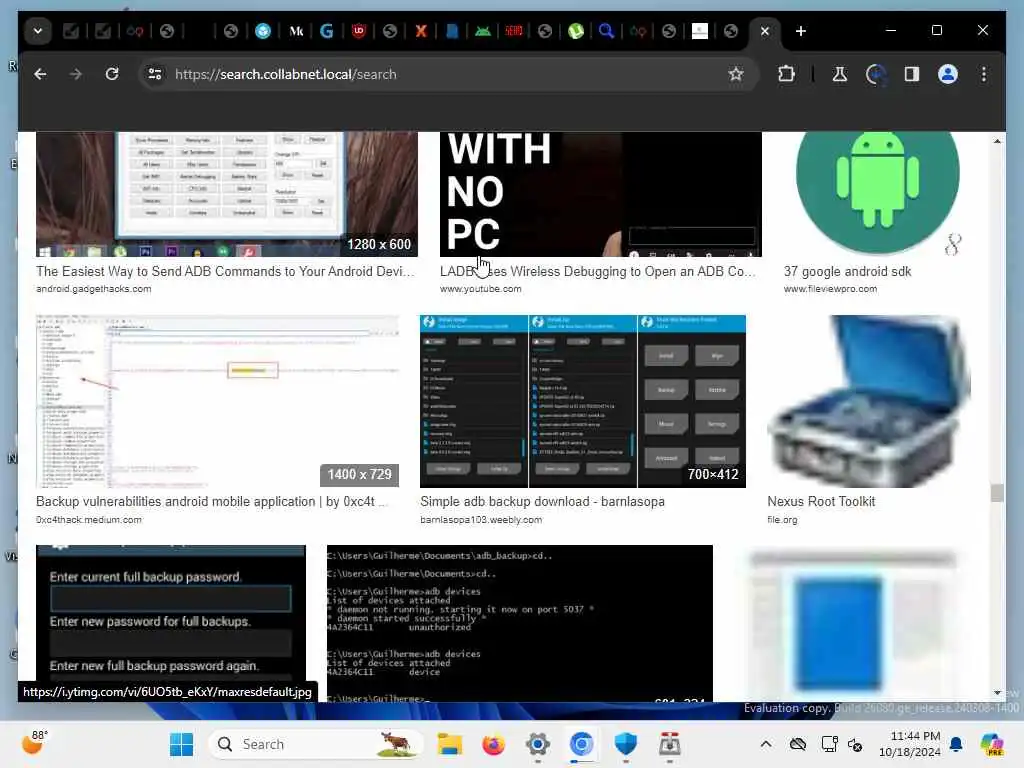This screenshot has width=1024, height=768.
Task: Open the Chrome three-dot menu
Action: coord(984,74)
